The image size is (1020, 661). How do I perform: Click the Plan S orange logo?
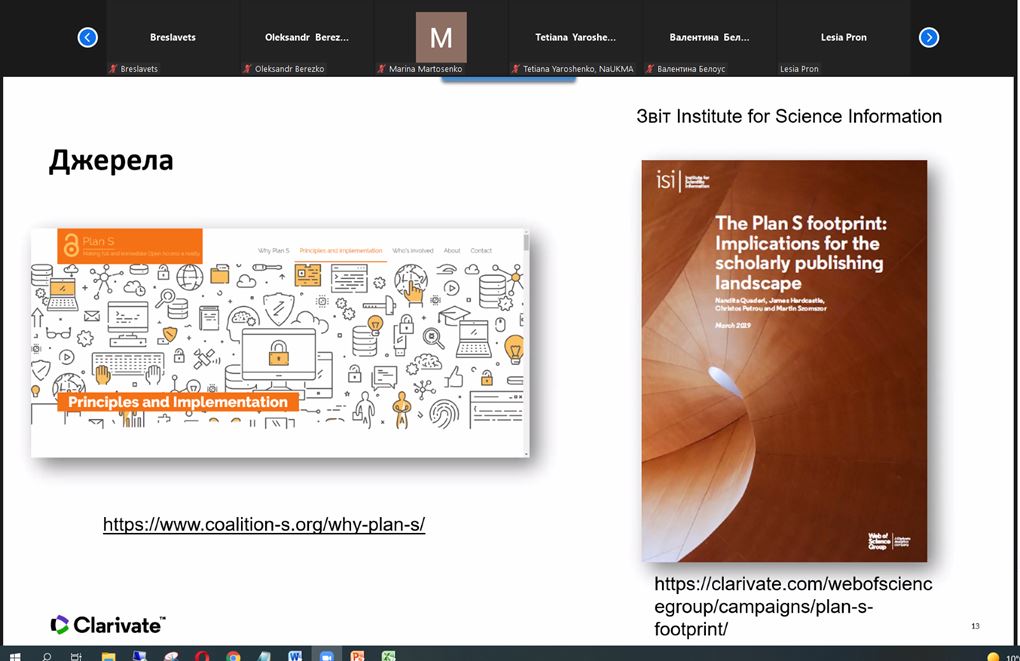click(x=130, y=245)
